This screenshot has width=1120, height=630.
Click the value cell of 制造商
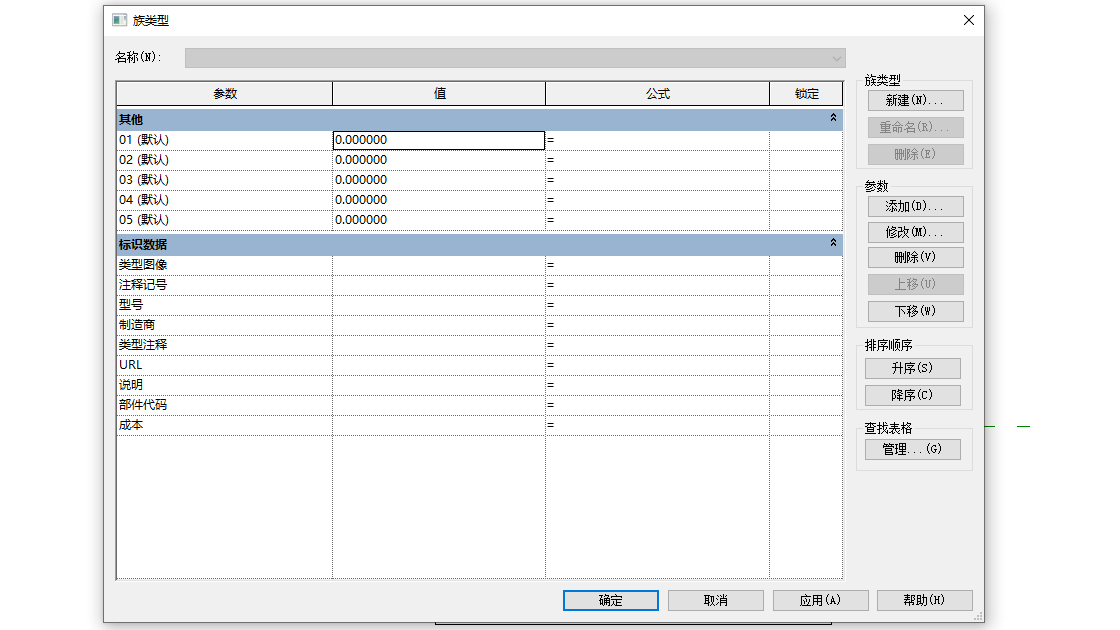coord(439,325)
